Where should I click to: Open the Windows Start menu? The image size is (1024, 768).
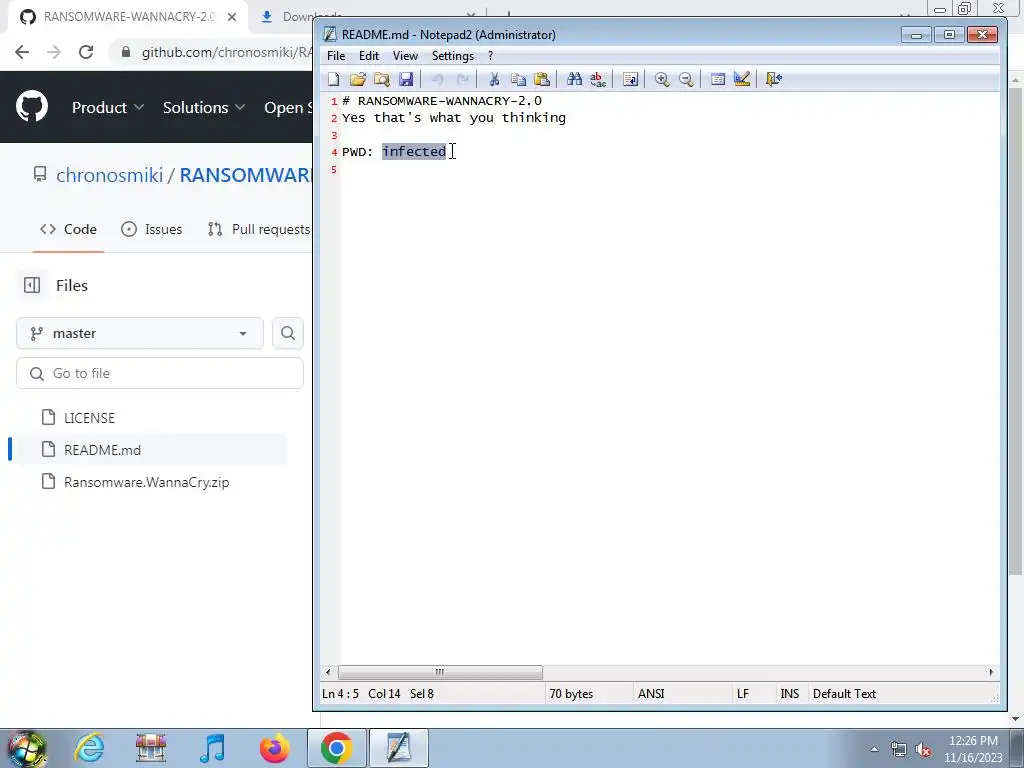[x=27, y=748]
